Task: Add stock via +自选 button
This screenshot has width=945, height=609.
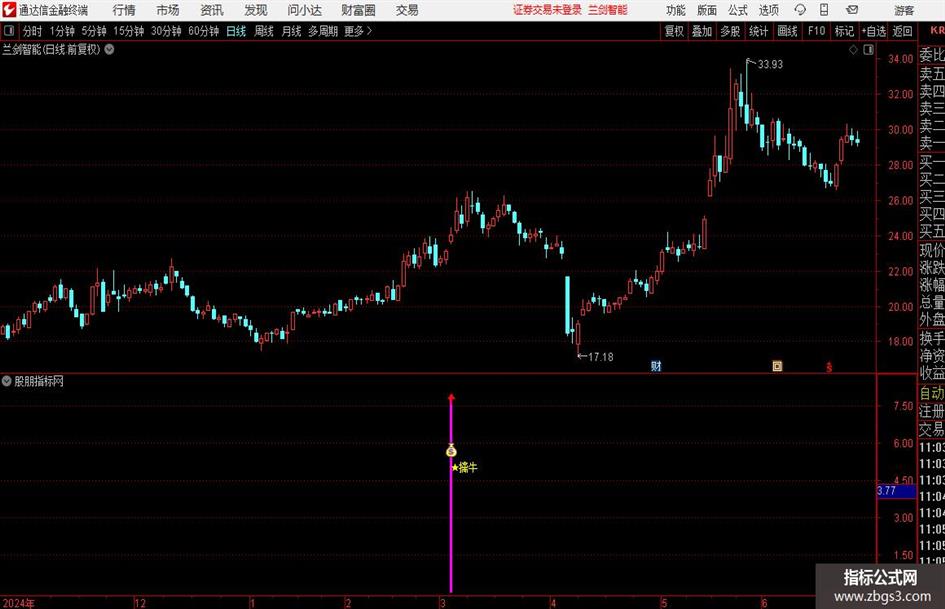Action: (873, 31)
